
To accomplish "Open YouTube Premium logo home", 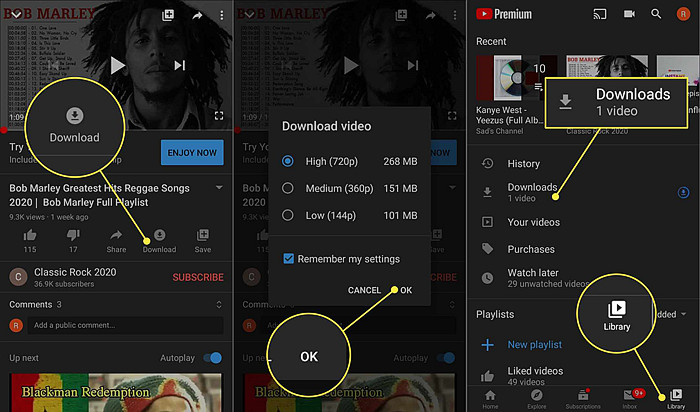I will click(x=504, y=14).
